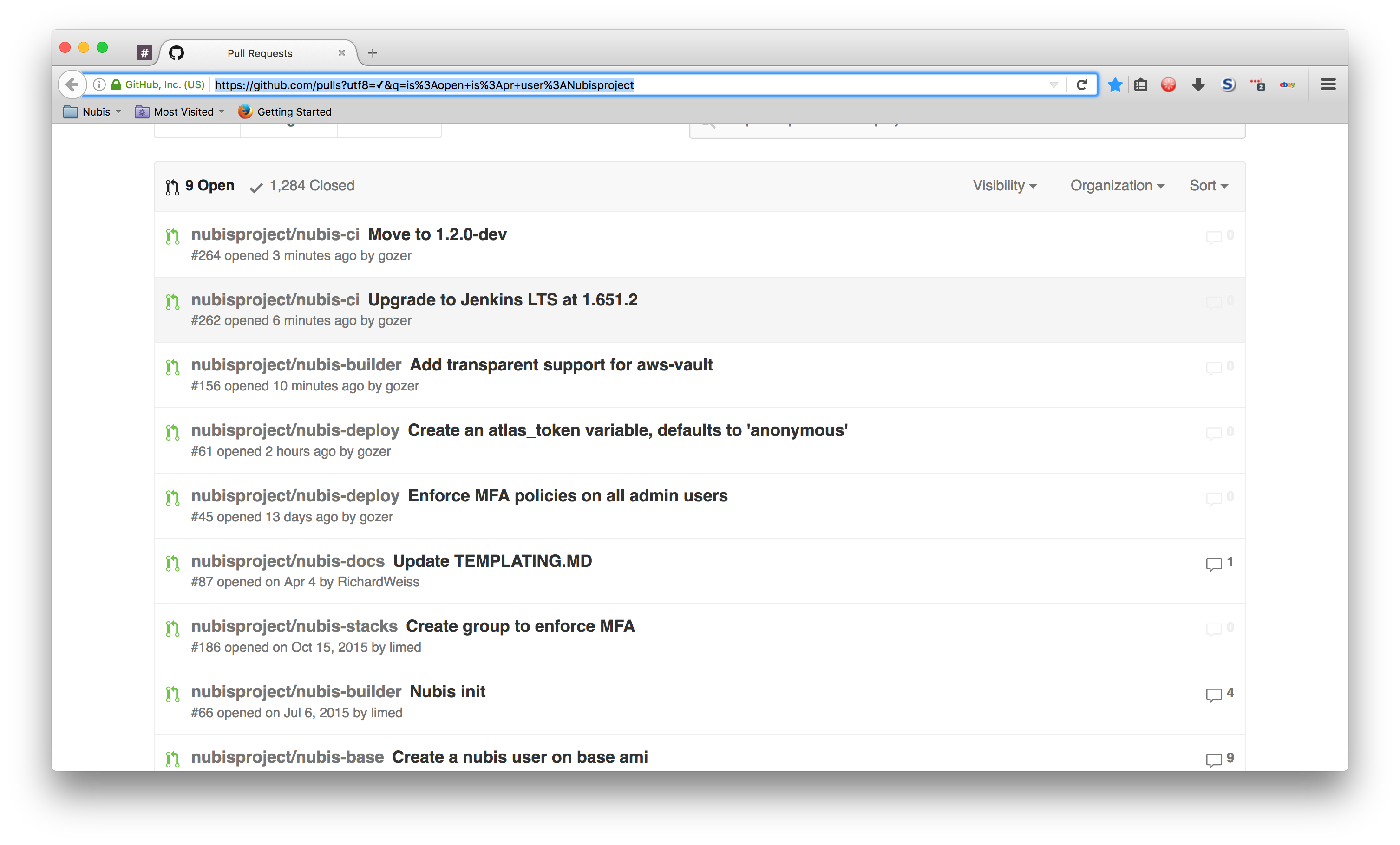Go back with the browser back arrow
The image size is (1400, 845).
[72, 84]
